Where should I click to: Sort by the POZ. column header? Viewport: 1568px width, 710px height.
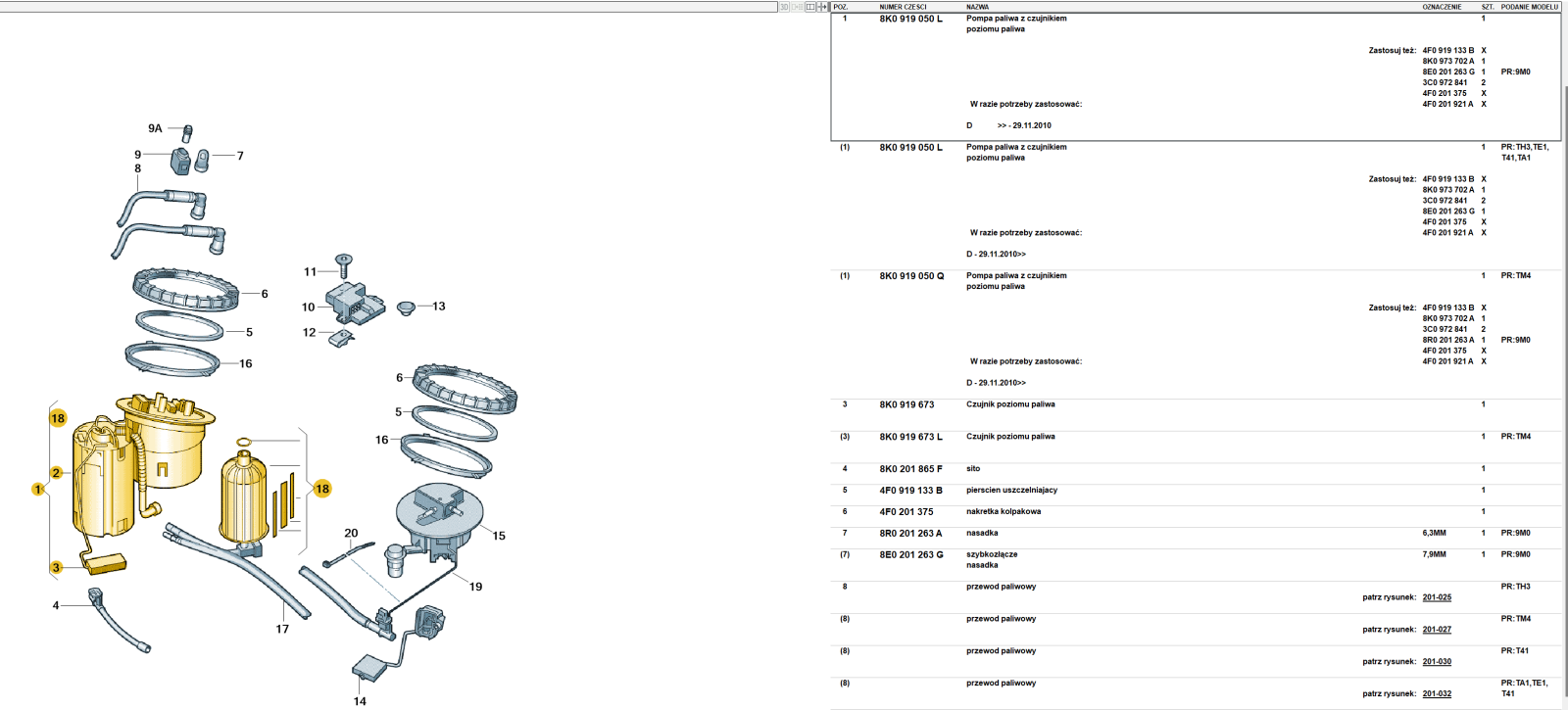(841, 7)
